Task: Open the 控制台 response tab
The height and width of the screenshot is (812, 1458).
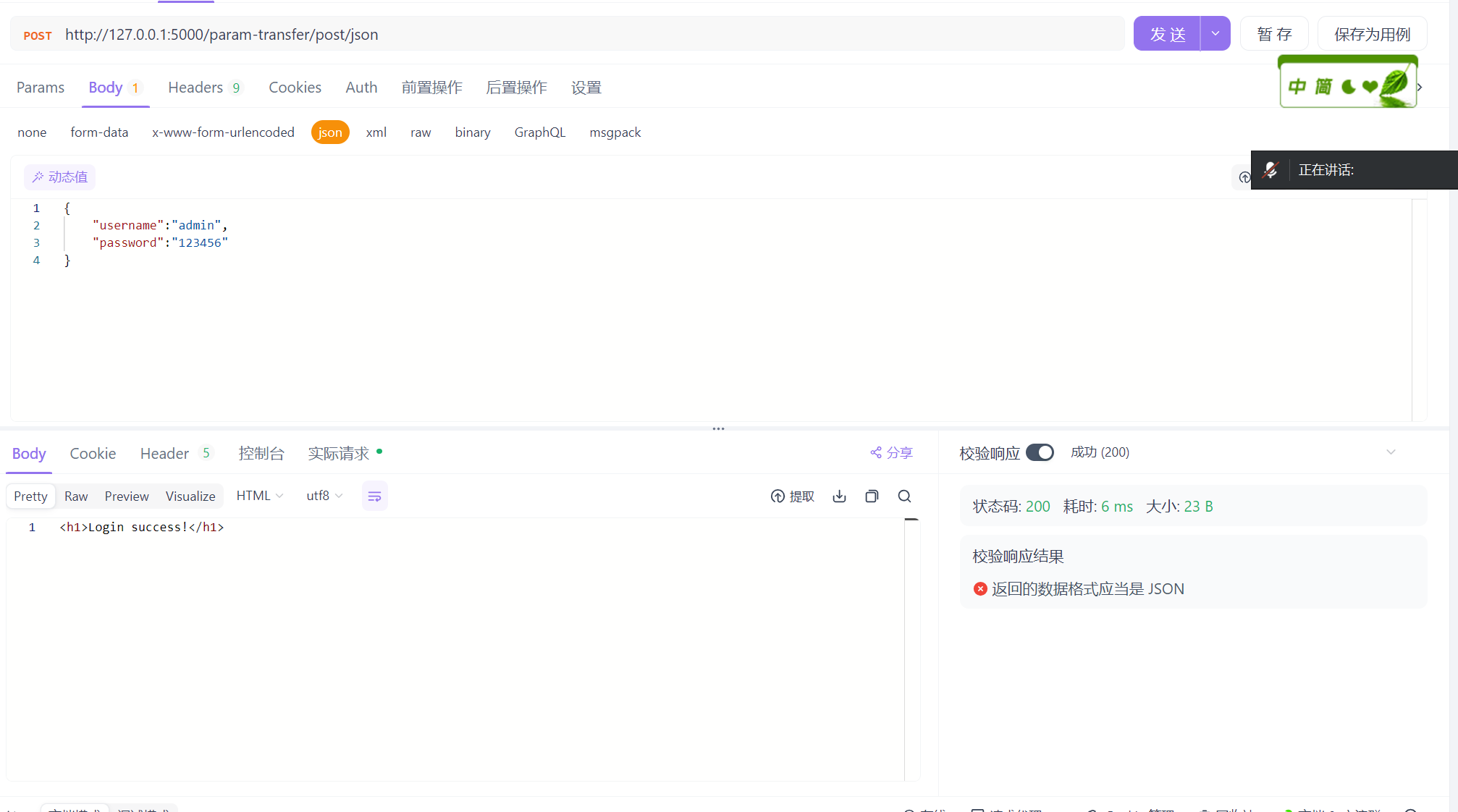Action: pyautogui.click(x=261, y=454)
